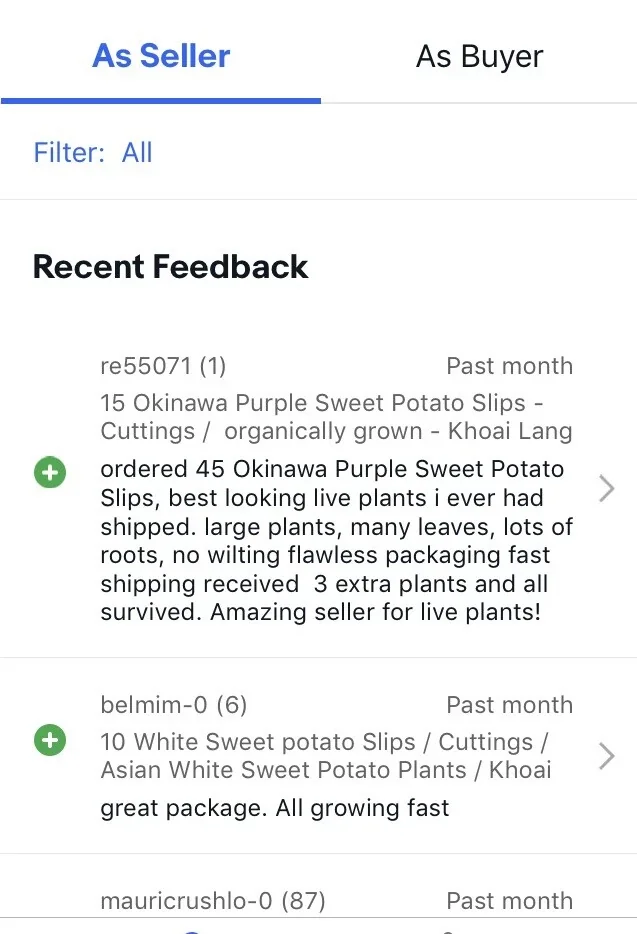Click re55071's review text about 45 sweet potato slips
Screen dimensions: 637x934
point(335,540)
